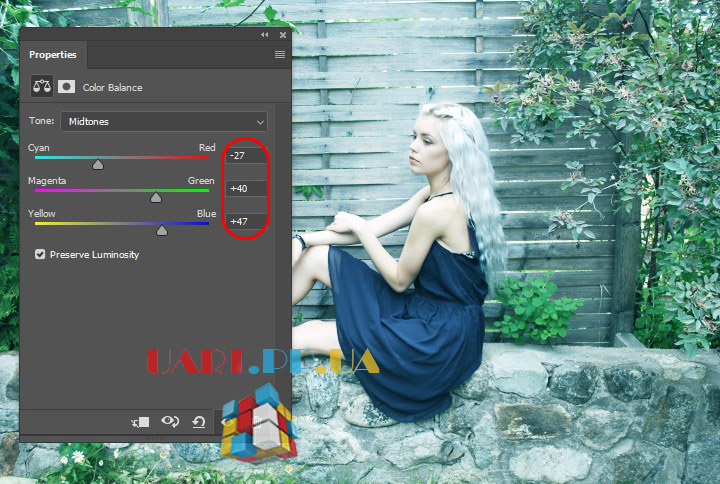Click the Yellow label

pyautogui.click(x=41, y=214)
